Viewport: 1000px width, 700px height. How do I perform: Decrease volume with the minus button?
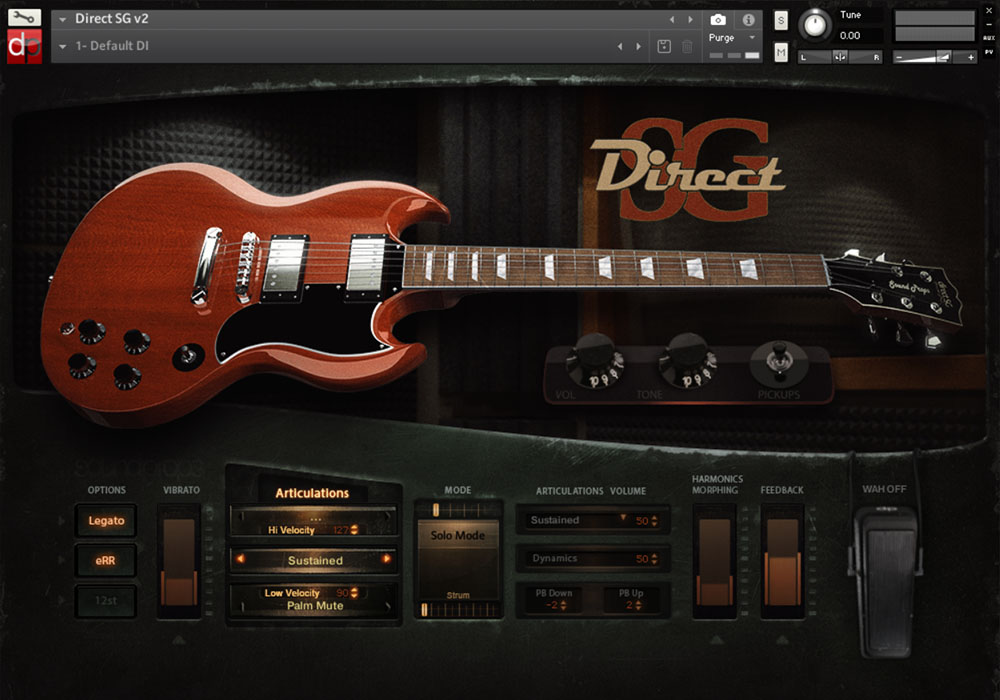pyautogui.click(x=899, y=57)
